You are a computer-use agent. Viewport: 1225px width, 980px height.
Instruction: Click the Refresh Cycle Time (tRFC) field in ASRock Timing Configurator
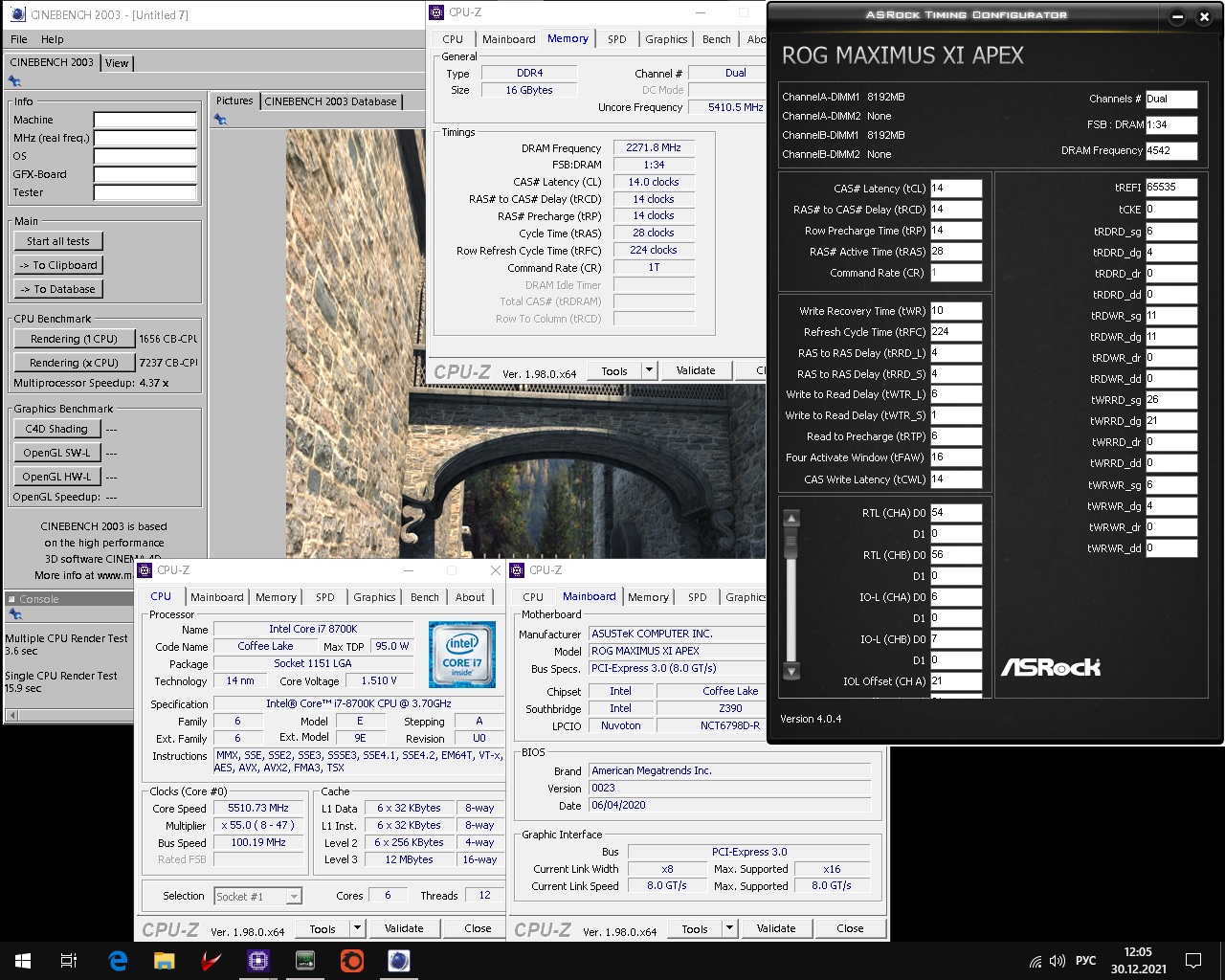click(956, 332)
